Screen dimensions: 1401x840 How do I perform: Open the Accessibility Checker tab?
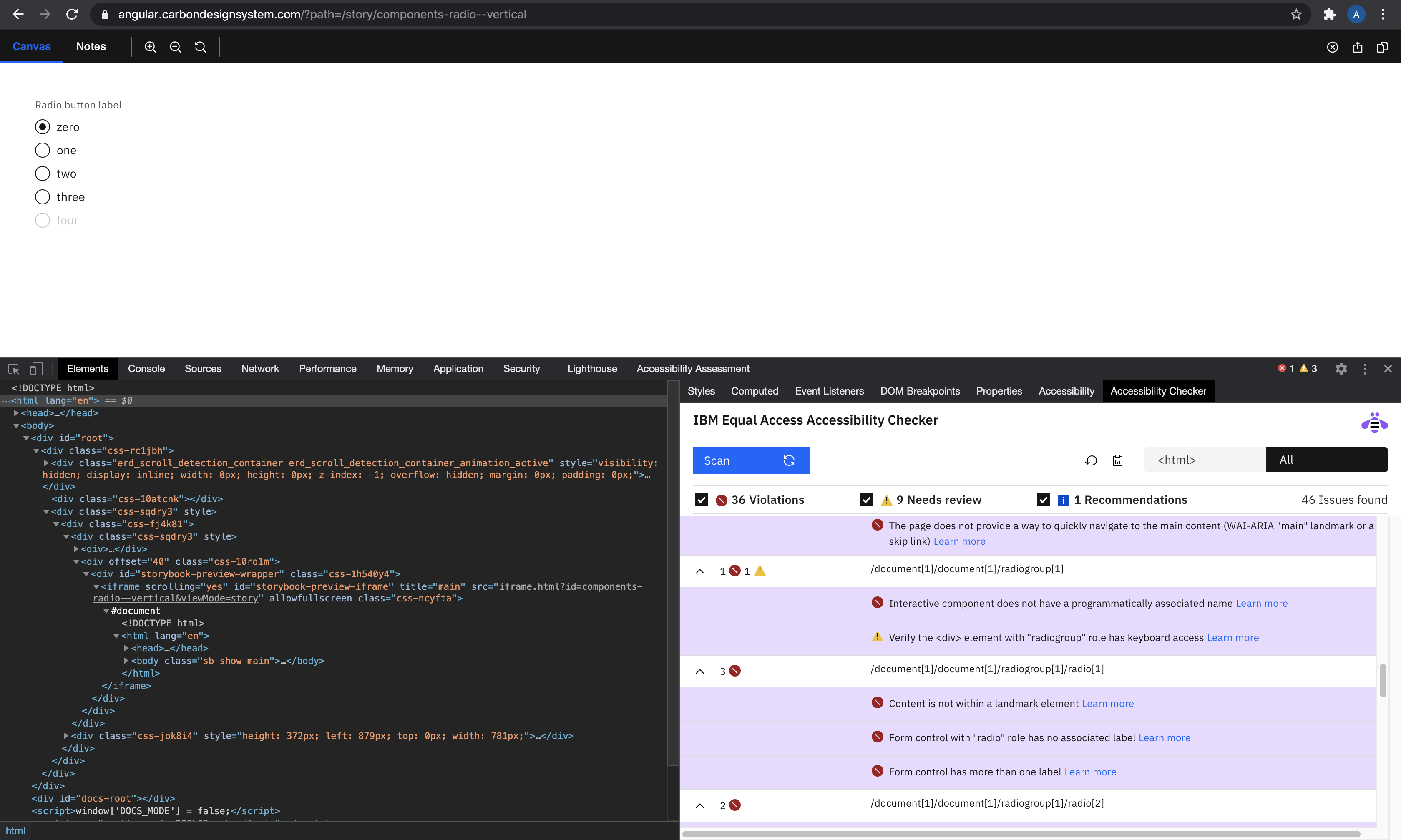[1157, 391]
